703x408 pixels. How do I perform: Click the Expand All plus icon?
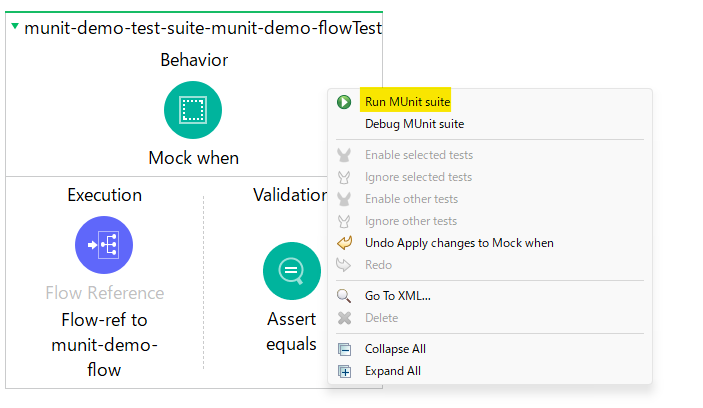(344, 372)
